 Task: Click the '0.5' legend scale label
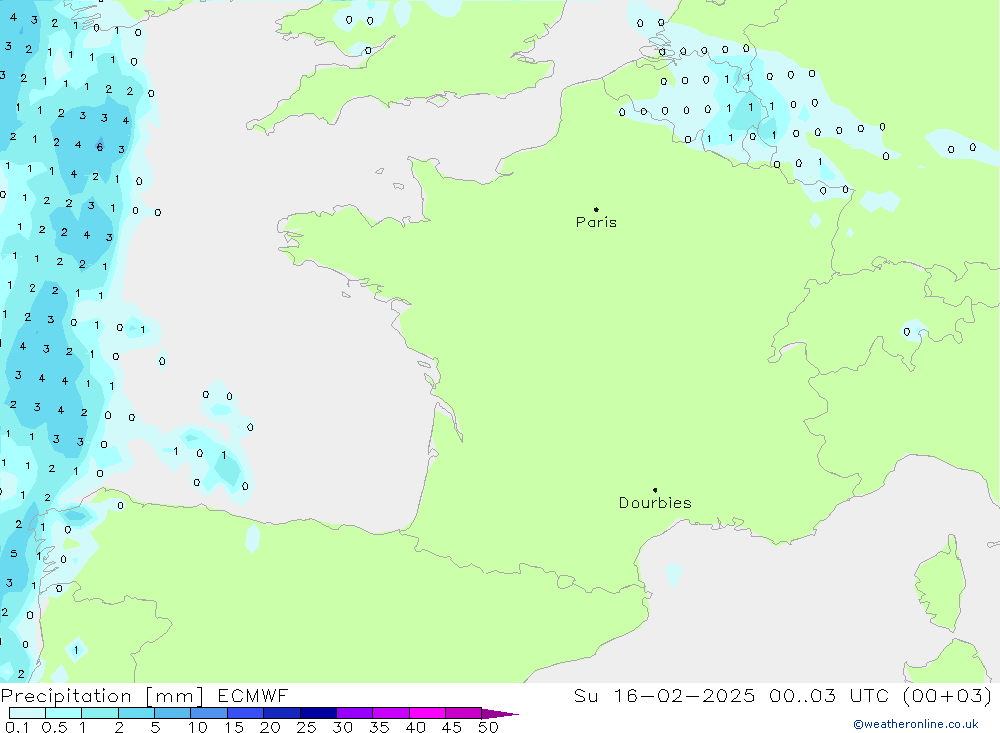pyautogui.click(x=54, y=727)
